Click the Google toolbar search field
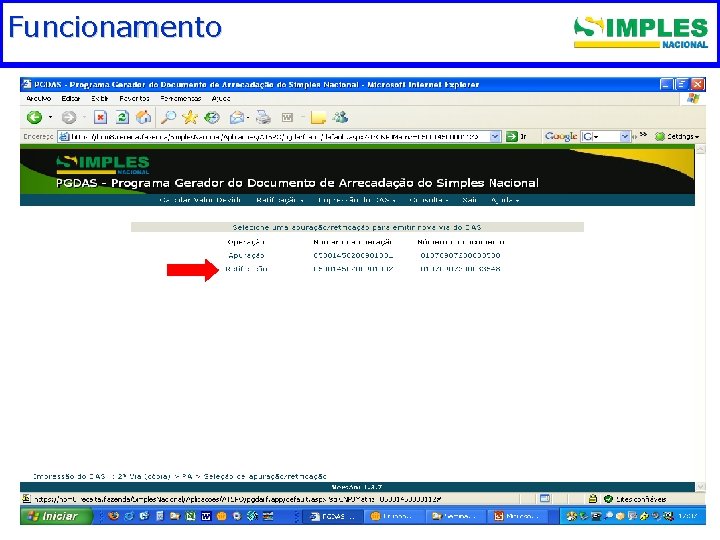This screenshot has height=540, width=720. tap(600, 136)
